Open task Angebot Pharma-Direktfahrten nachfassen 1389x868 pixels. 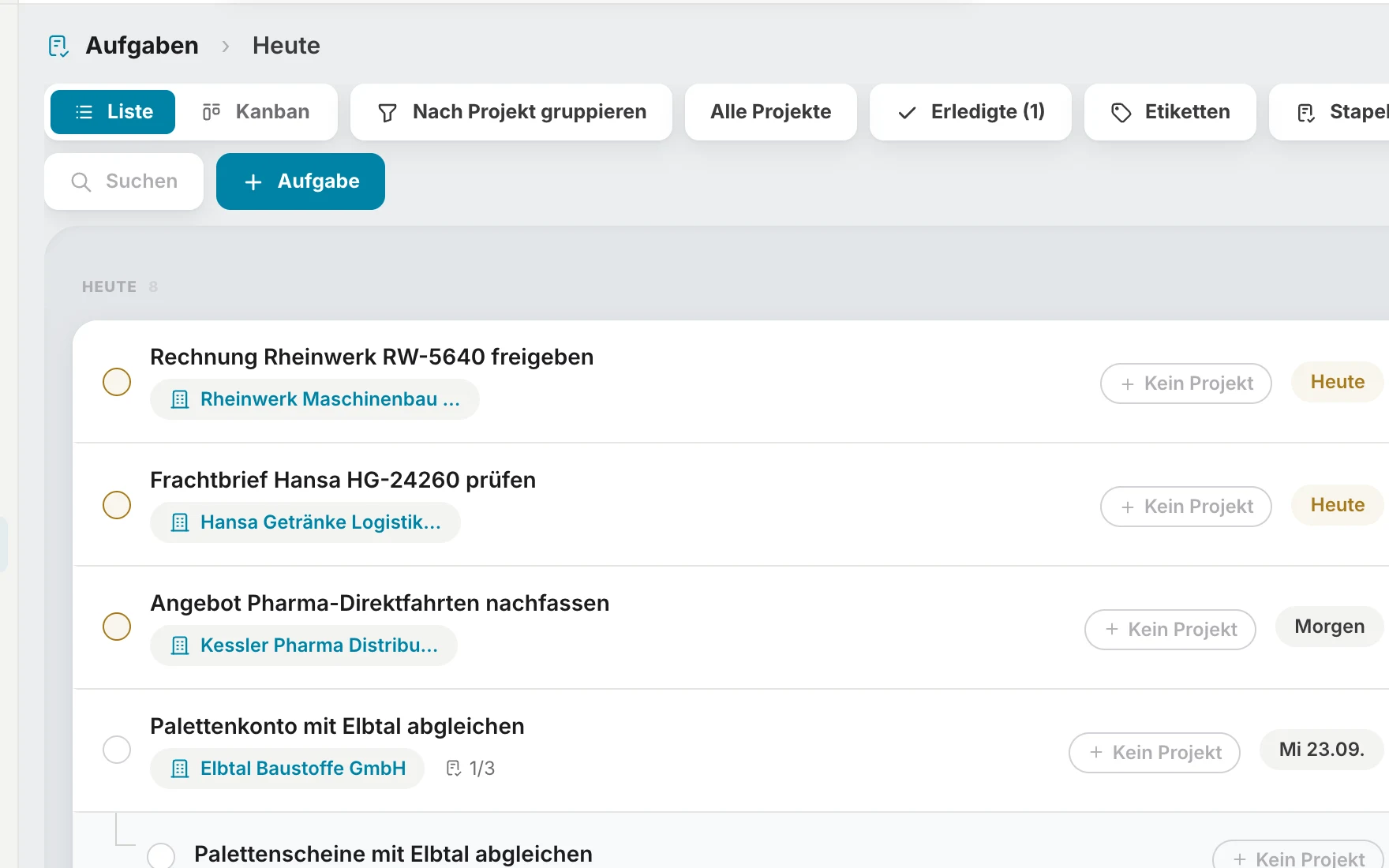coord(380,603)
